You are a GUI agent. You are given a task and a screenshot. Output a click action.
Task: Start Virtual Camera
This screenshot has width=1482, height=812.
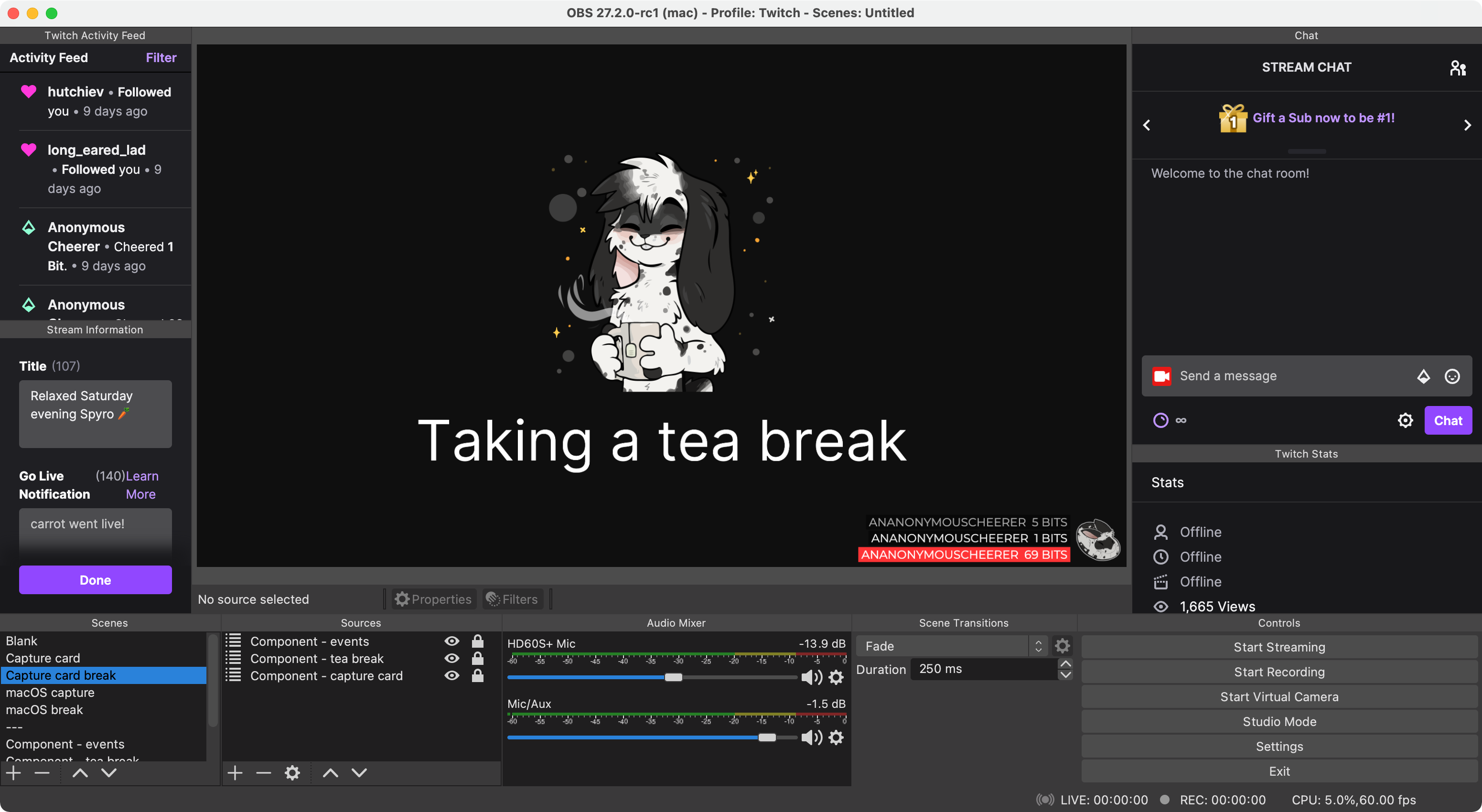[x=1279, y=696]
